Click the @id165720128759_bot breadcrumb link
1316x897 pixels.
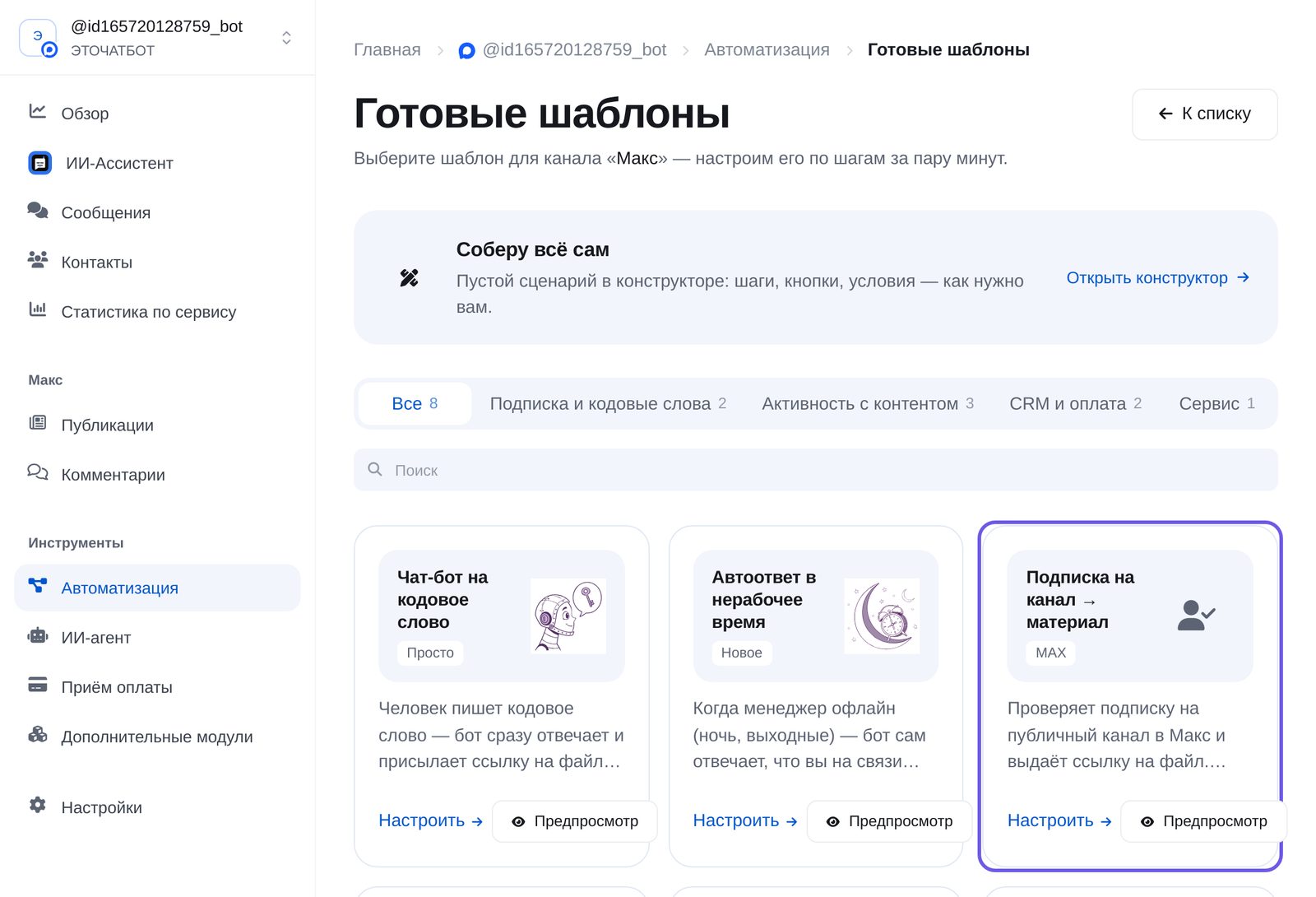[x=574, y=50]
